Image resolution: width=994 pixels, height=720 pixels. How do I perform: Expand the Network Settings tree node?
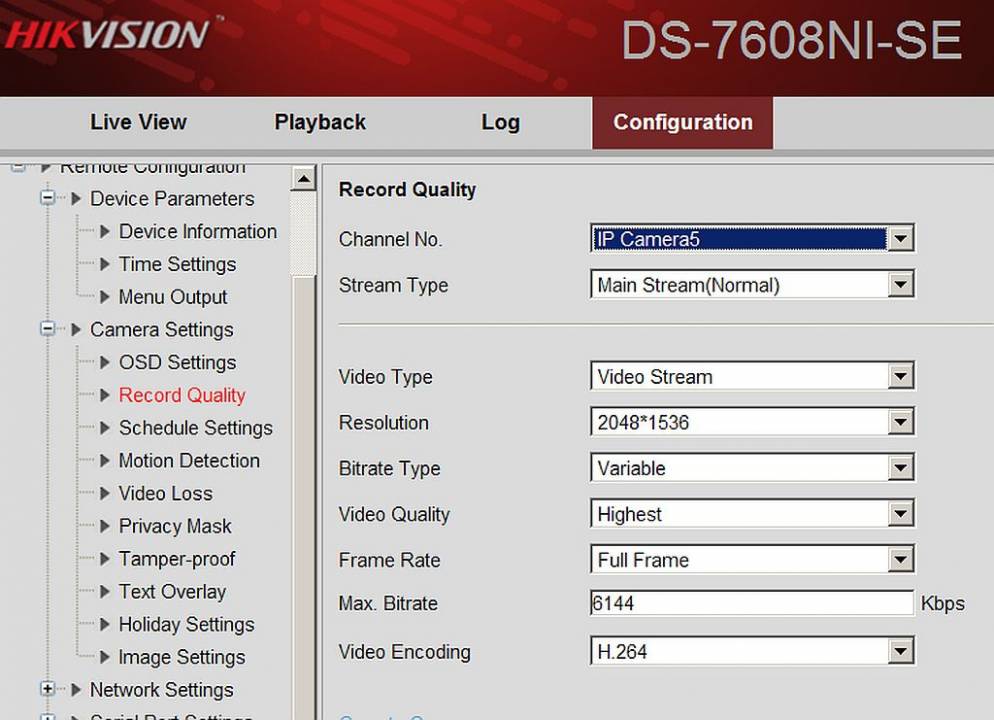(48, 689)
